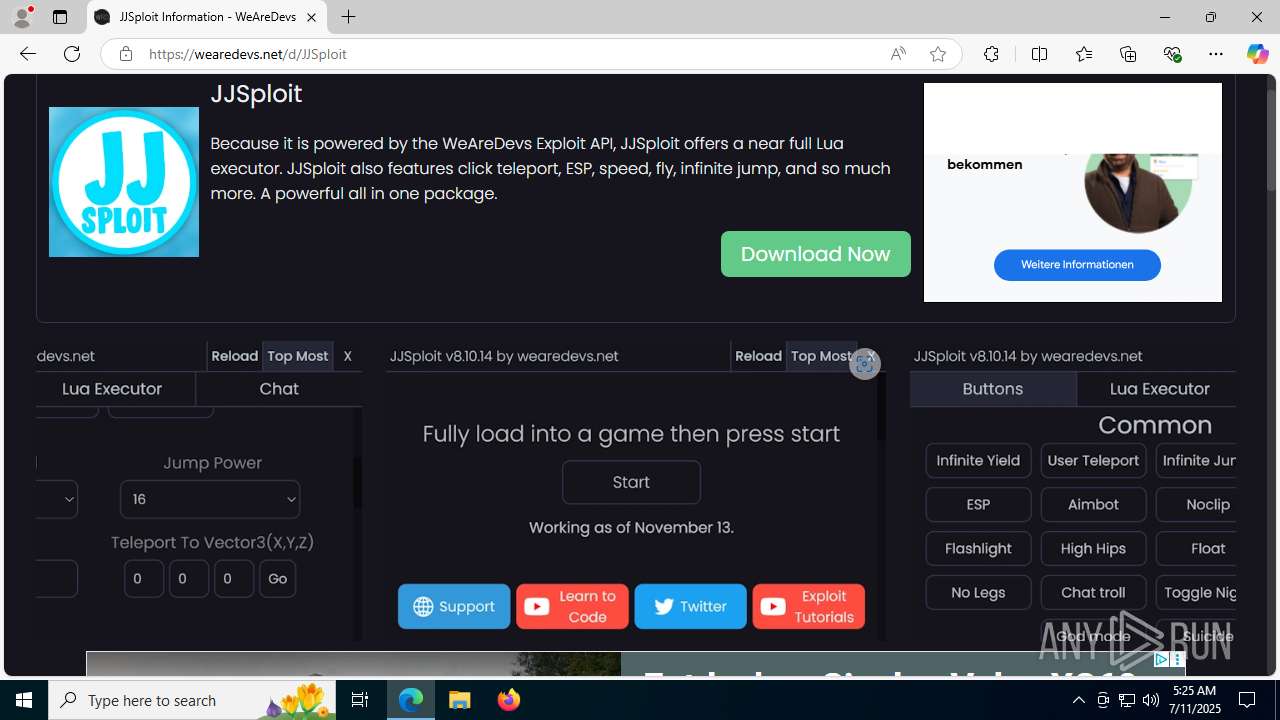
Task: Click the Go teleport button
Action: [x=277, y=578]
